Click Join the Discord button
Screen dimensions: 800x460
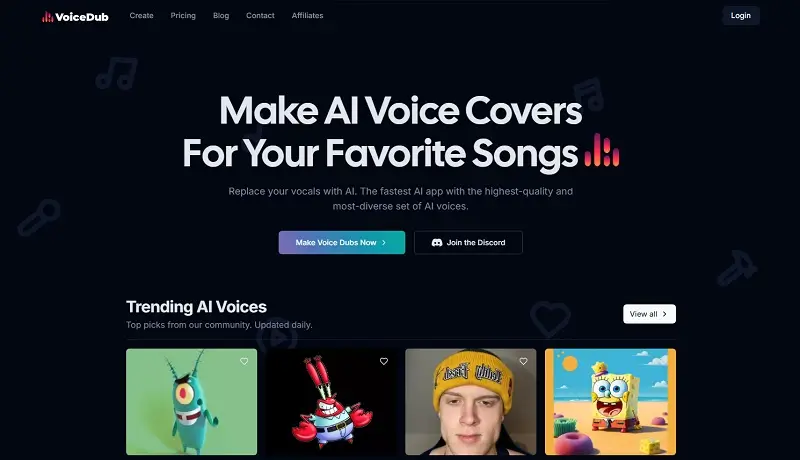[x=468, y=243]
